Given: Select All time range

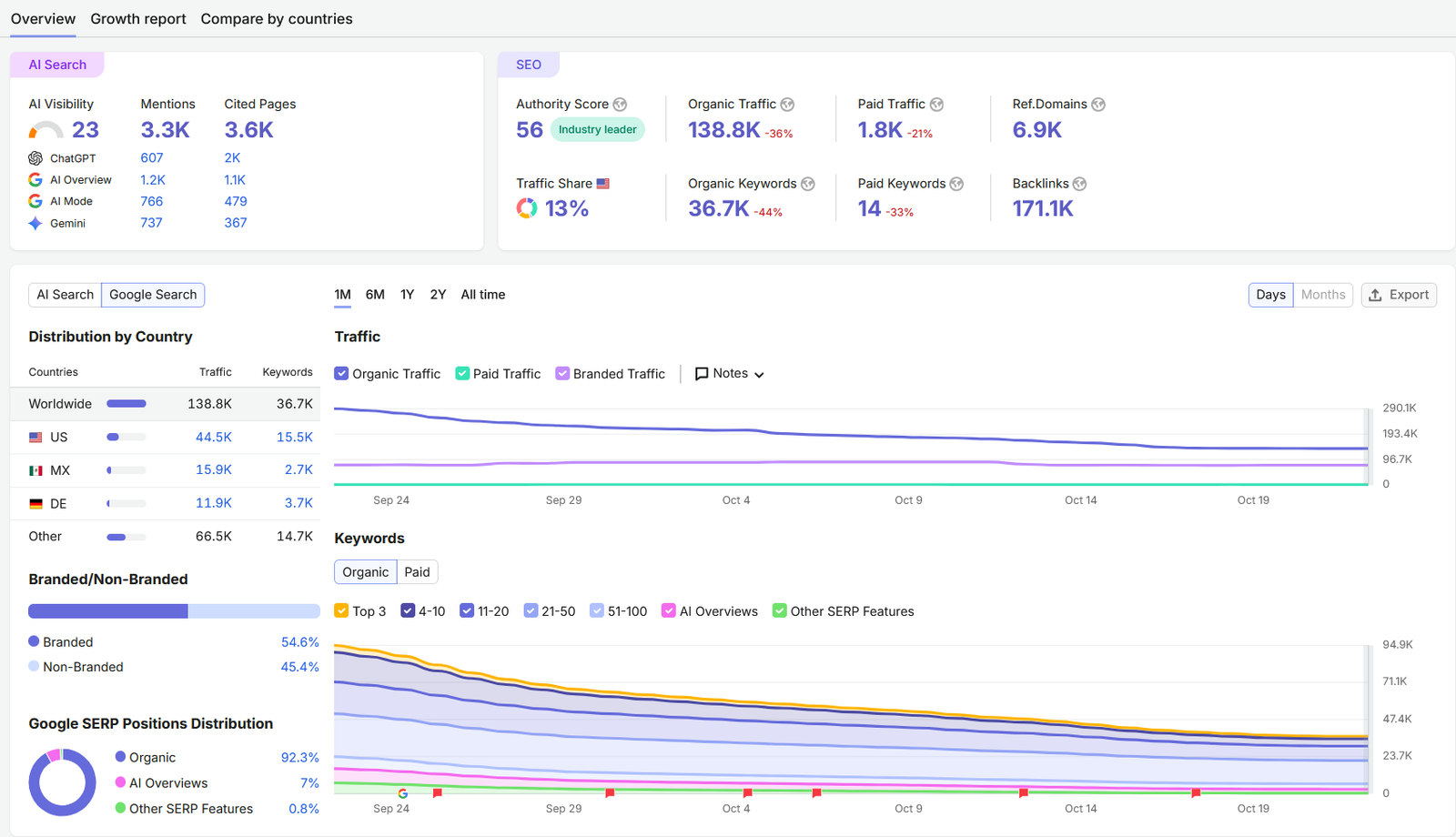Looking at the screenshot, I should 483,295.
